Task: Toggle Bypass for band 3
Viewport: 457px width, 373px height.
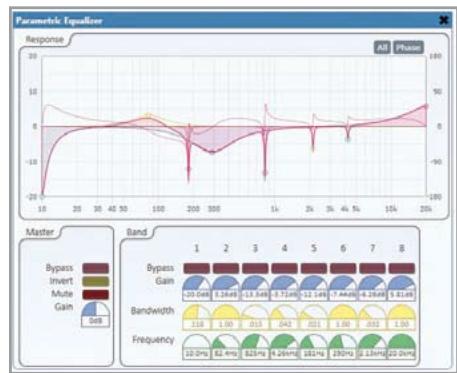Action: (x=255, y=268)
